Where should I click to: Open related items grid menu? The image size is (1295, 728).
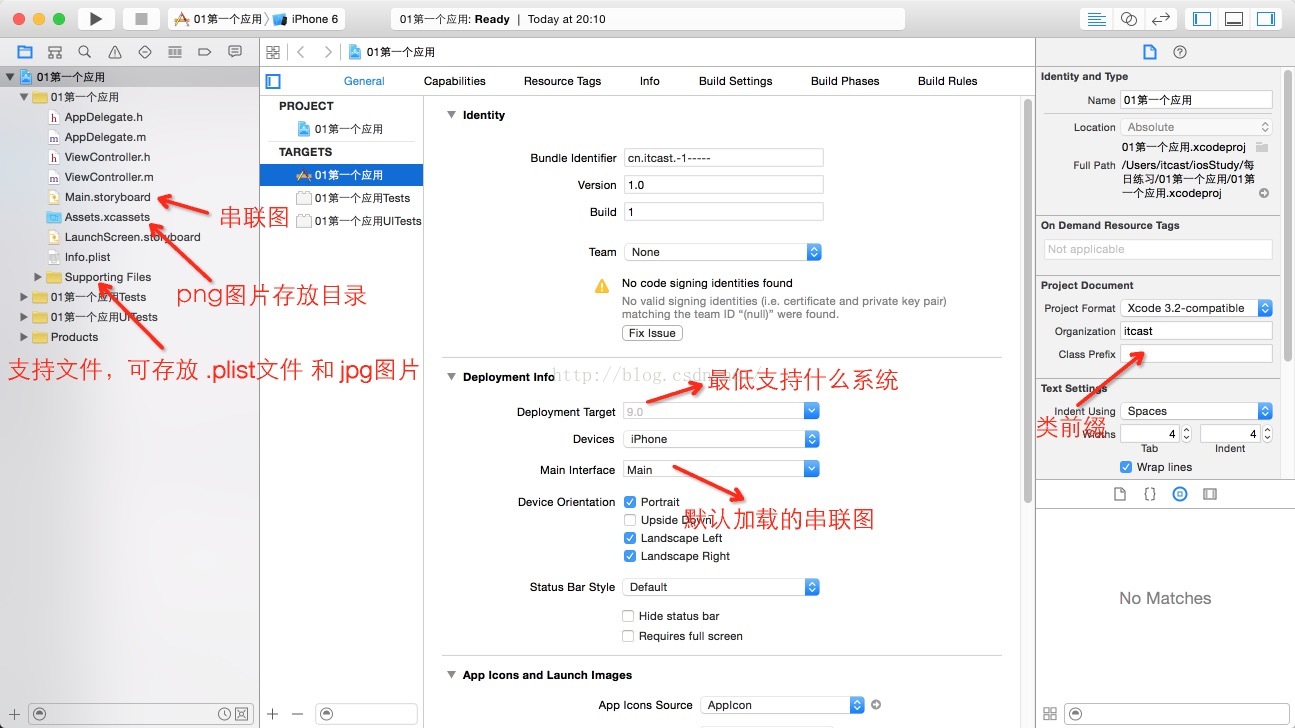[x=273, y=52]
